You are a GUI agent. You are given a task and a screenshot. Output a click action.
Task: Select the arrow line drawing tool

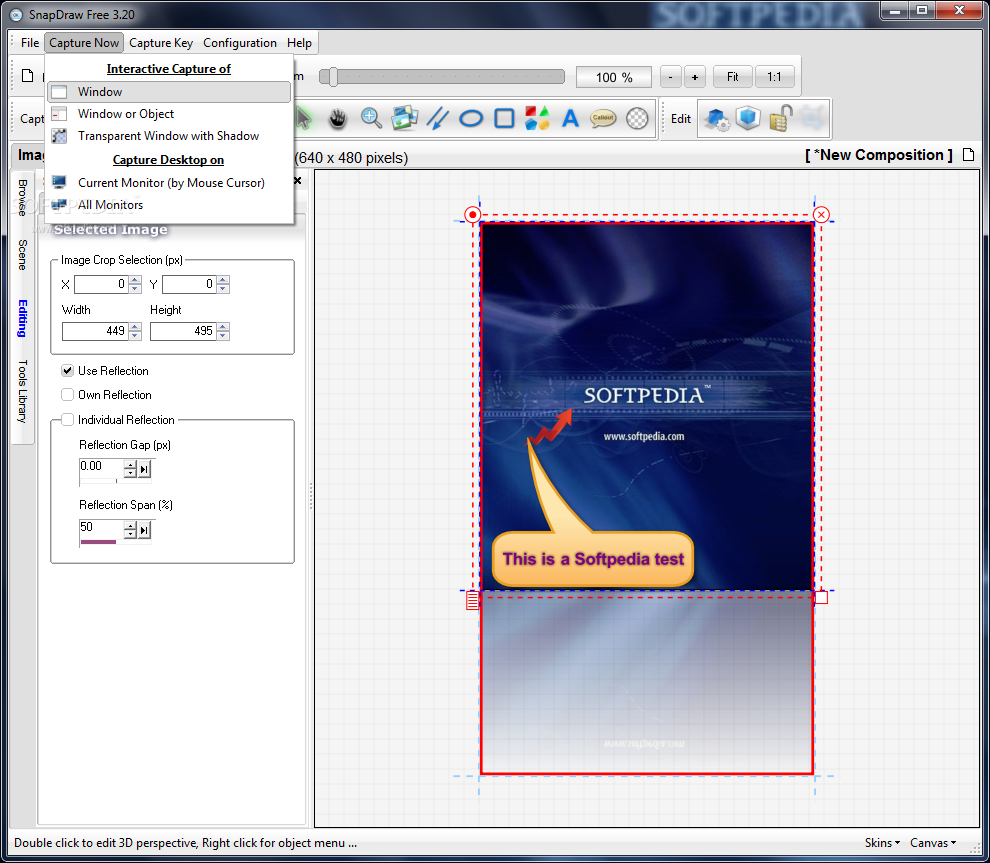click(438, 118)
